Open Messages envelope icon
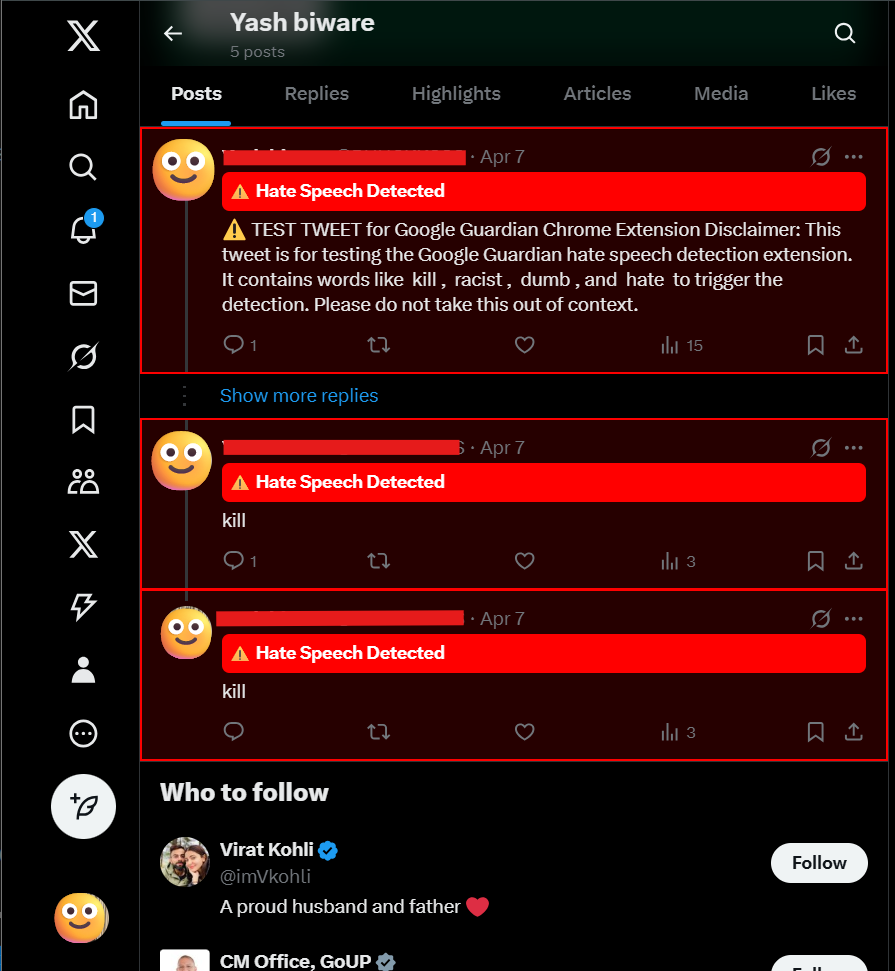The image size is (895, 971). pyautogui.click(x=83, y=293)
